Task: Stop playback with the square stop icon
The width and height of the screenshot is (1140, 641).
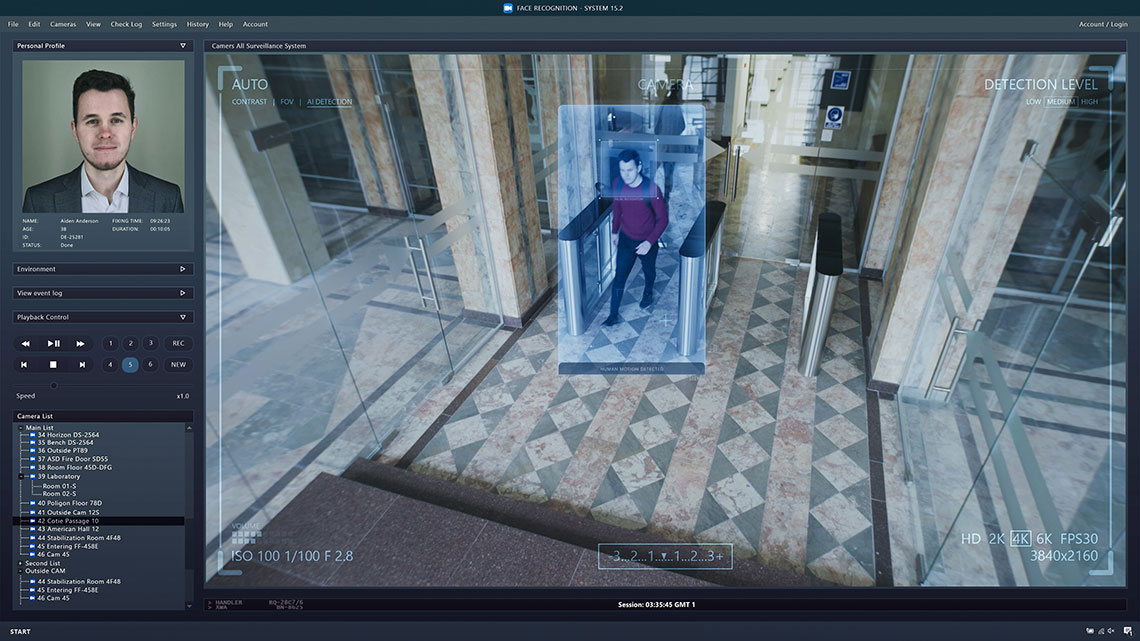Action: pos(53,364)
